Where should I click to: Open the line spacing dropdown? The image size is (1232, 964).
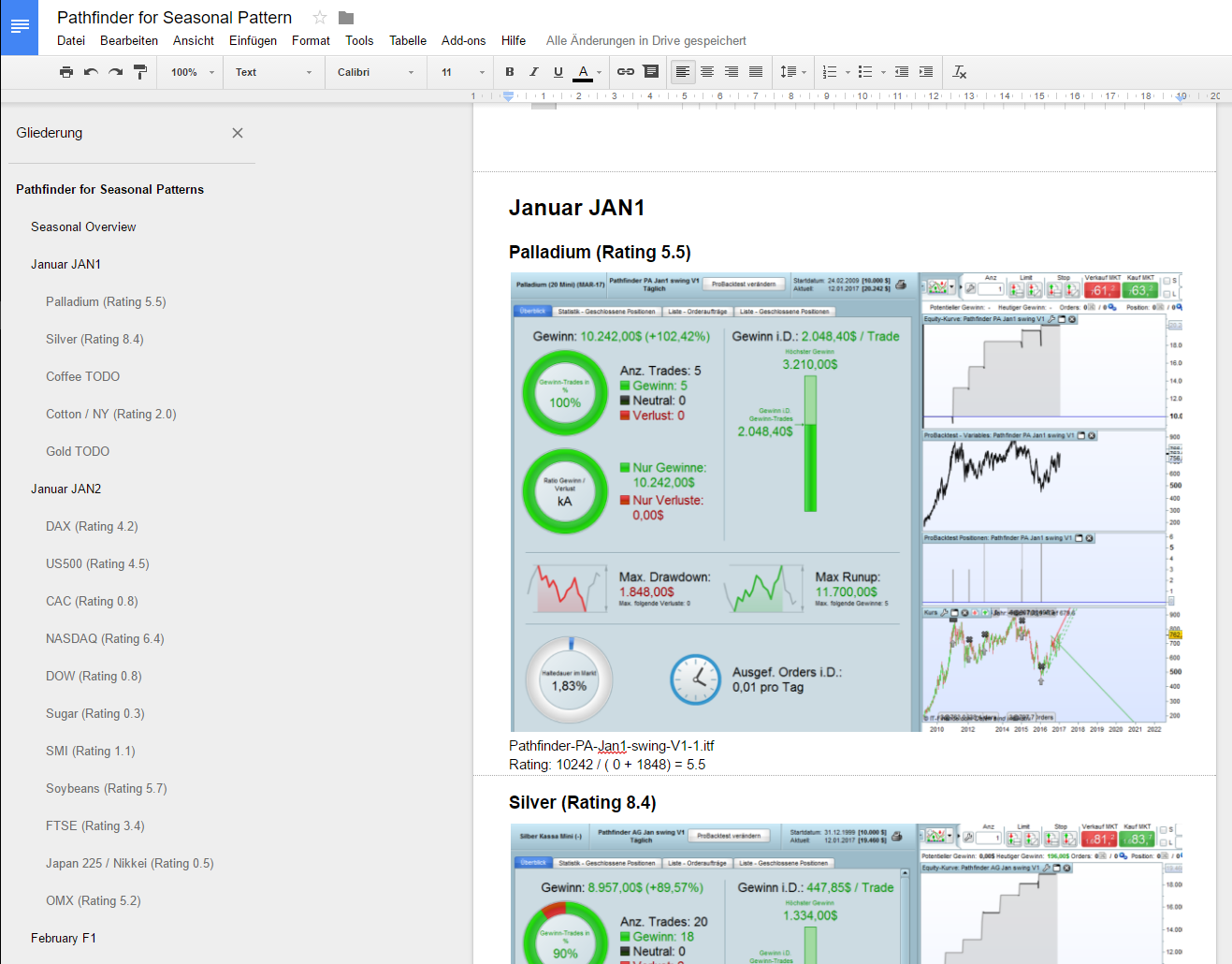(x=793, y=72)
